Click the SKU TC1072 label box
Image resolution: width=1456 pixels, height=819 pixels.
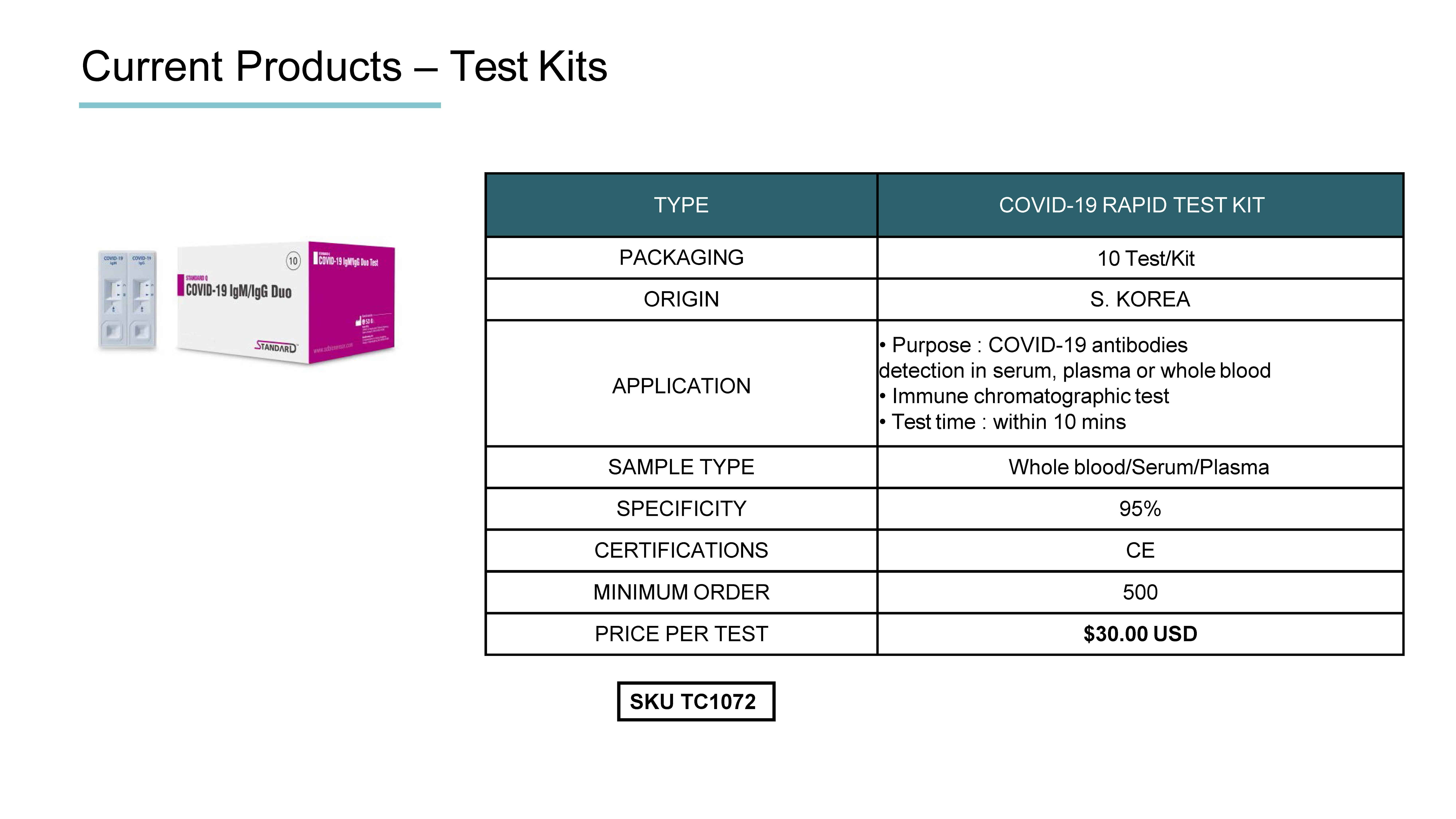pos(696,701)
